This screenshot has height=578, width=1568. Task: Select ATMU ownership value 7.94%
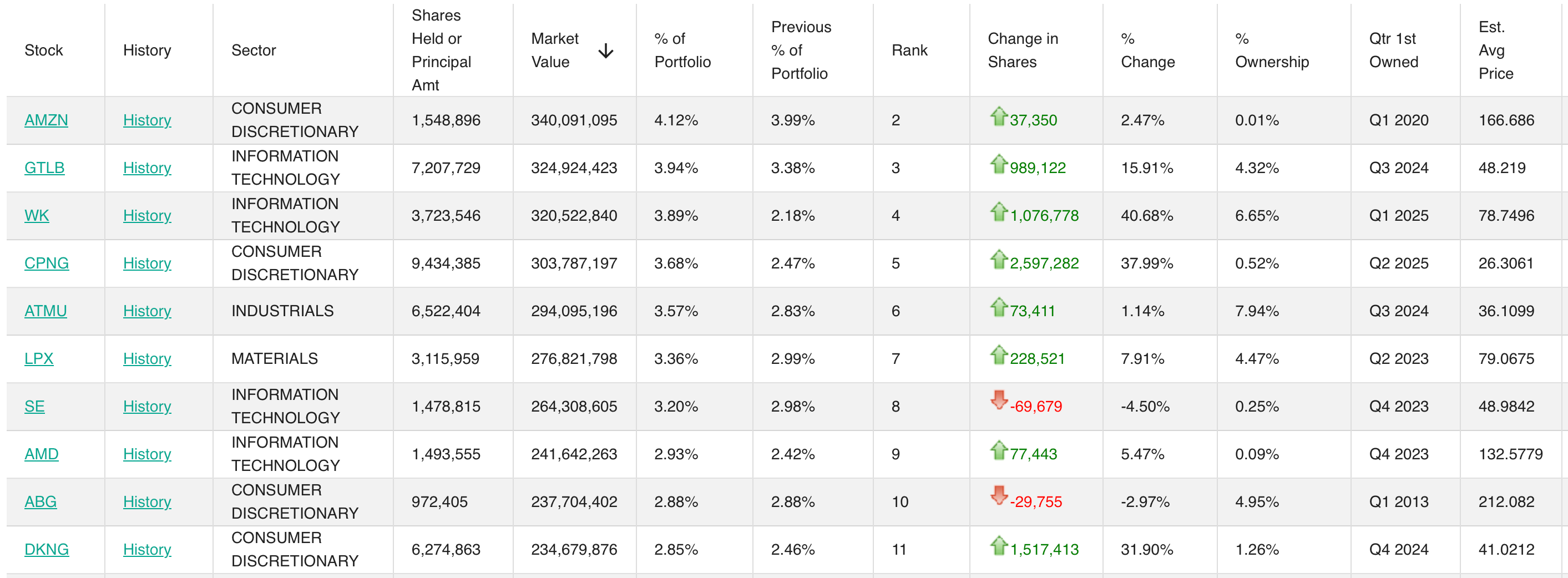coord(1256,311)
